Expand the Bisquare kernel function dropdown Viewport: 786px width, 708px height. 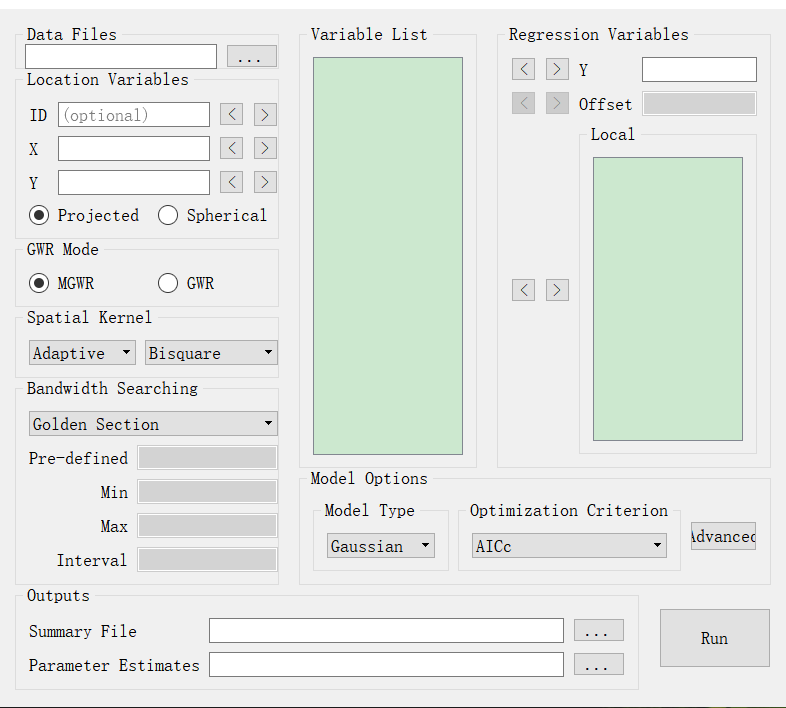pos(211,353)
